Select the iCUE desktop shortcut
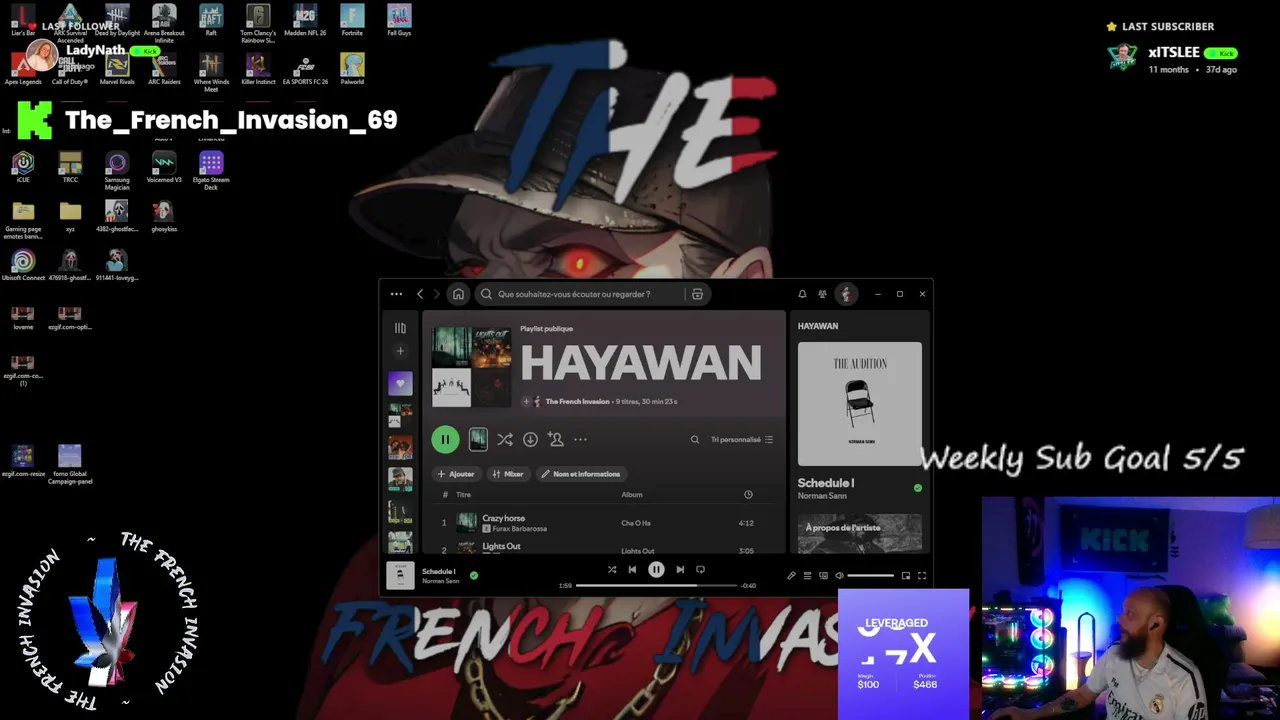Screen dimensions: 1280x720 (23, 168)
